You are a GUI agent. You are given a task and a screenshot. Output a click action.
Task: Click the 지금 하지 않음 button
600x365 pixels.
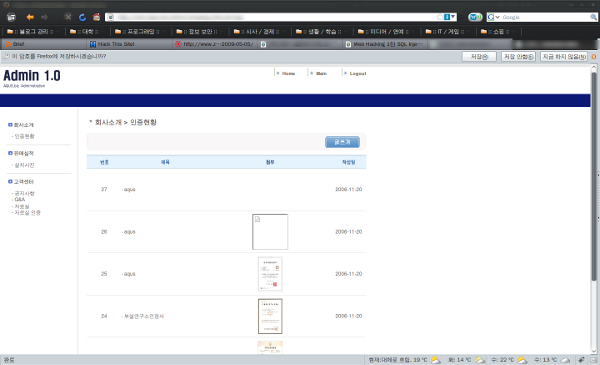tap(564, 57)
